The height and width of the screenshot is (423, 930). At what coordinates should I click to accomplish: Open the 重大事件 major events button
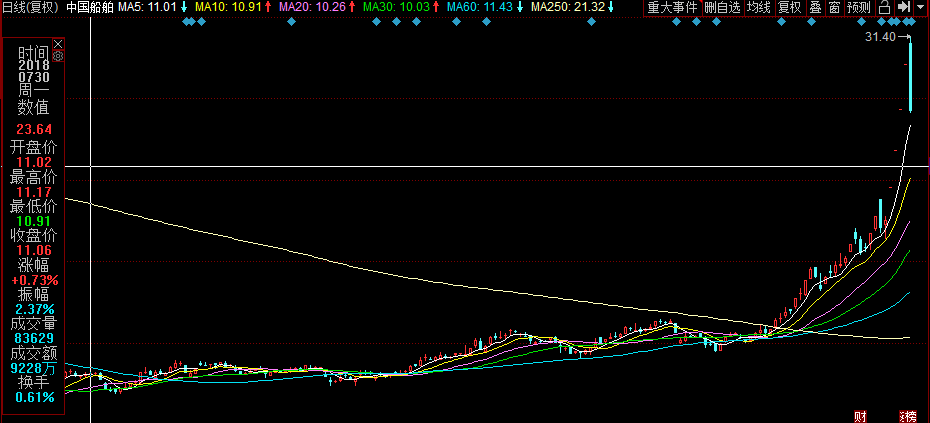point(673,8)
